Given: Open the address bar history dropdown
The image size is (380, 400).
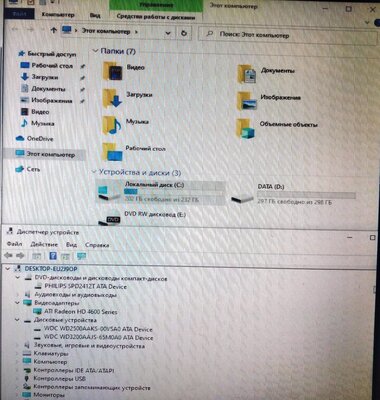Looking at the screenshot, I should click(x=168, y=33).
